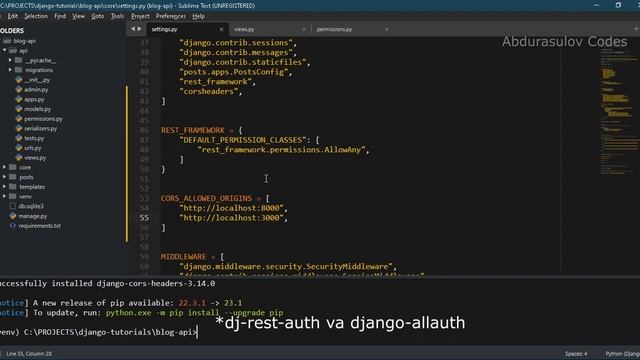Open the Selection menu
The width and height of the screenshot is (640, 360).
coord(36,16)
